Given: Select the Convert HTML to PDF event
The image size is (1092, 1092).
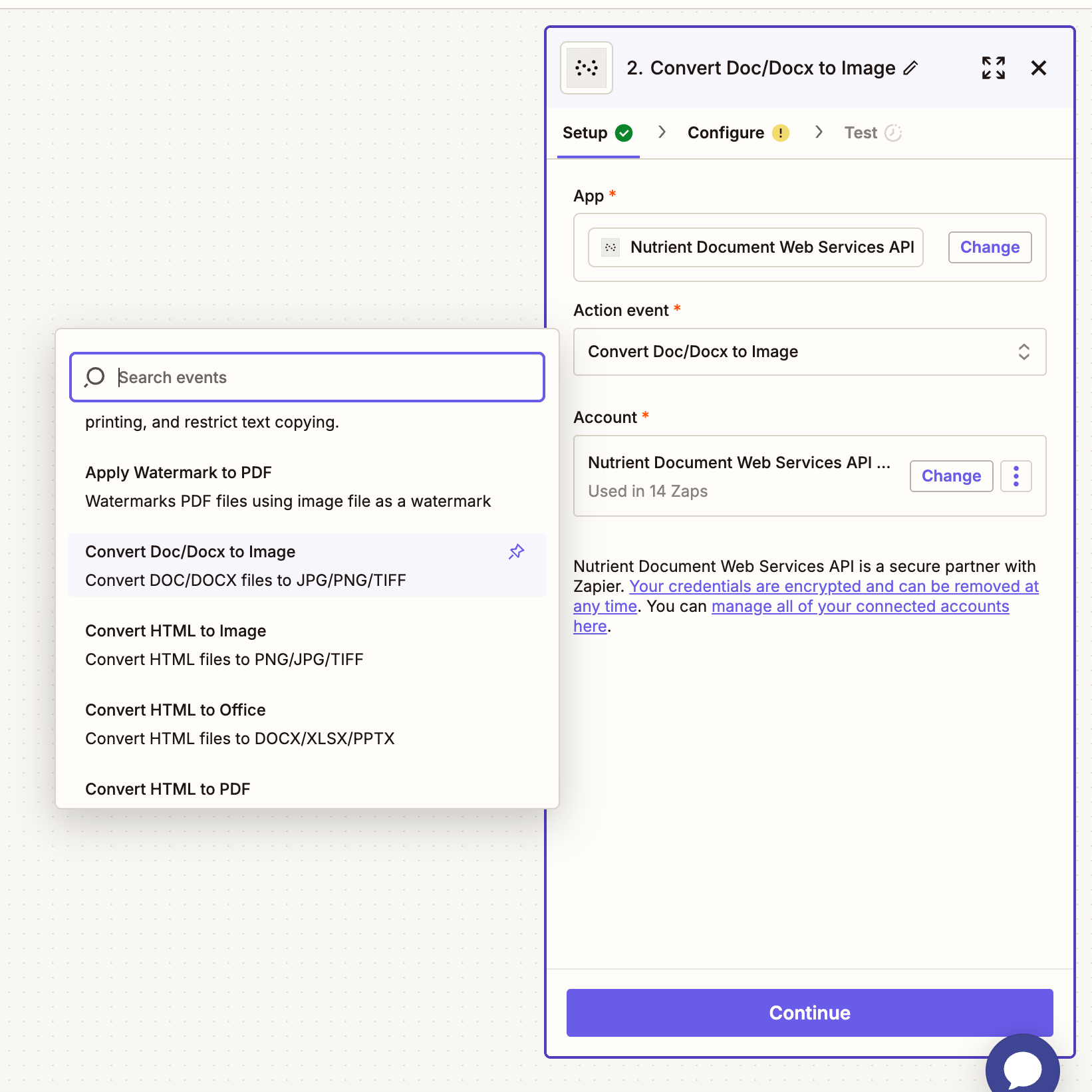Looking at the screenshot, I should pos(307,790).
